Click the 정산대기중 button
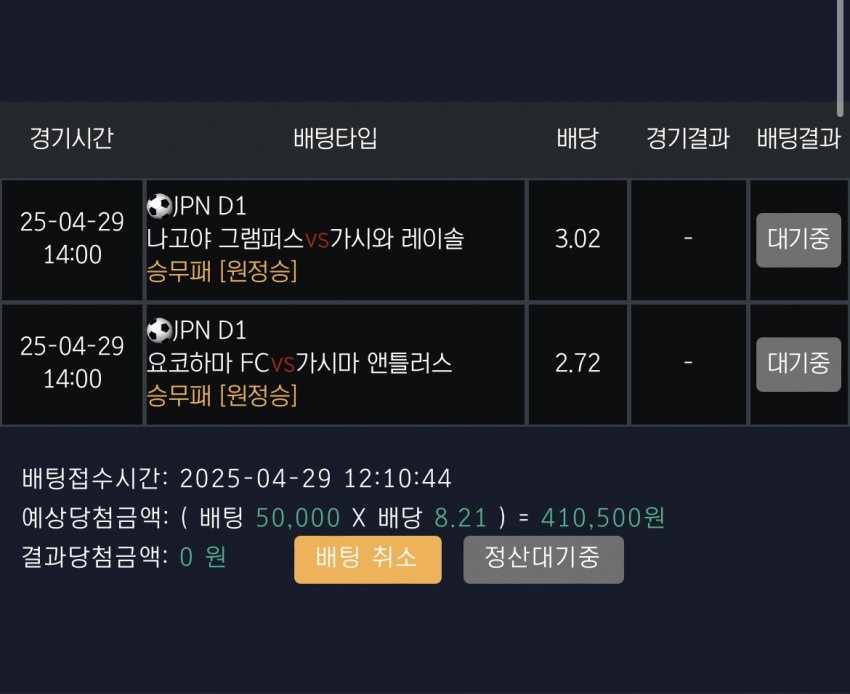 coord(543,559)
